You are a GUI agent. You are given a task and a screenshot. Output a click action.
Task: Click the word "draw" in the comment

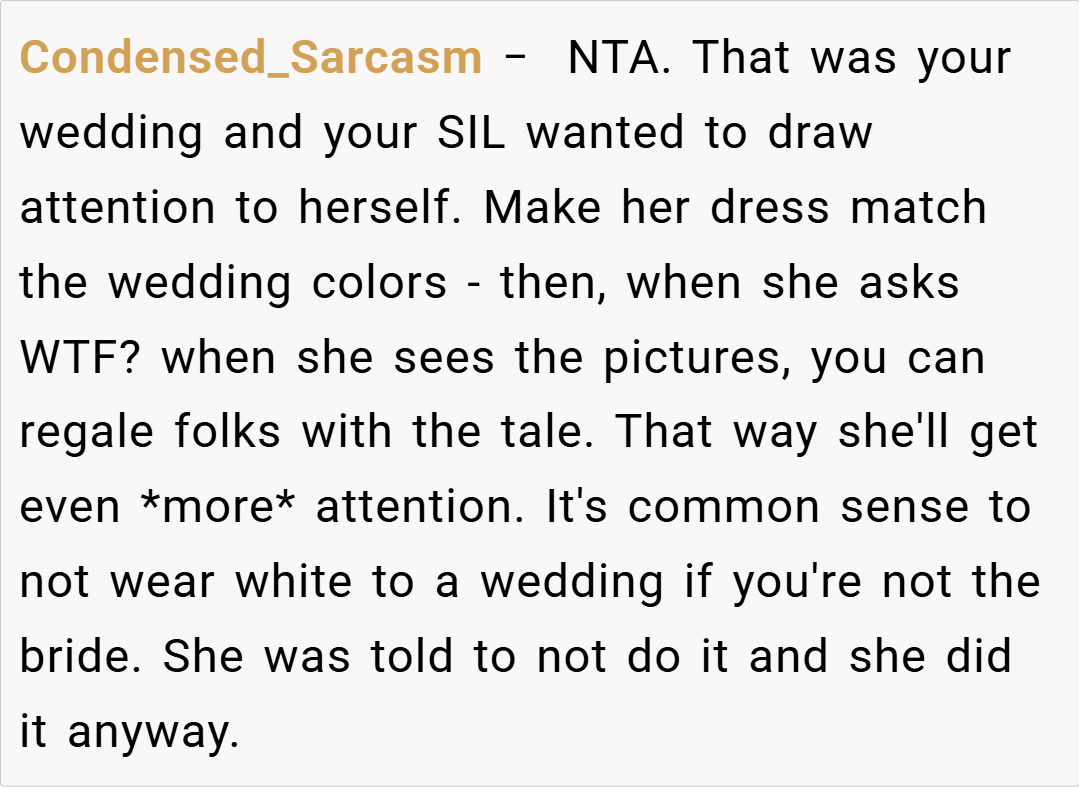tap(820, 133)
